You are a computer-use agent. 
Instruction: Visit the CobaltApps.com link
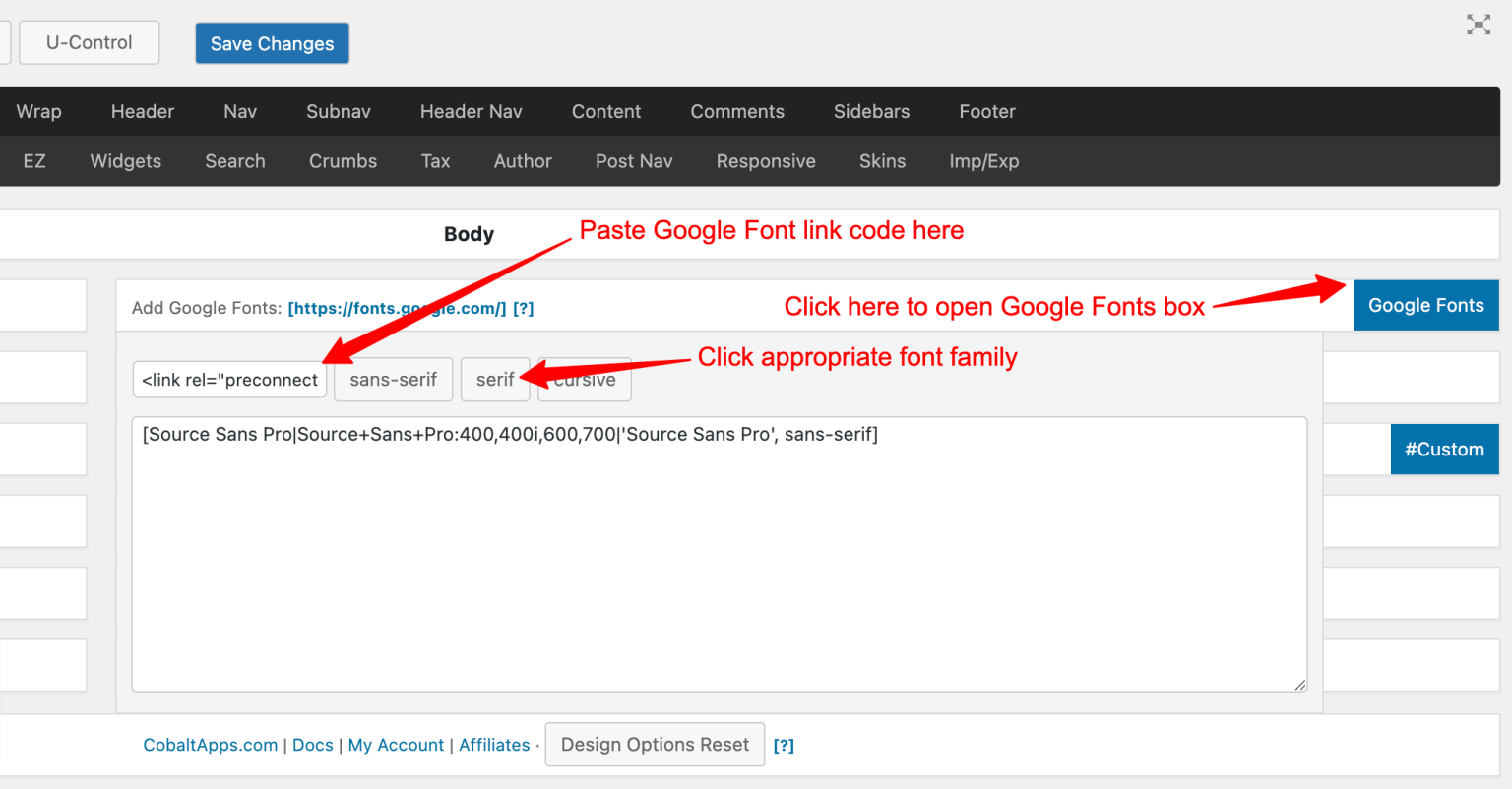[210, 745]
